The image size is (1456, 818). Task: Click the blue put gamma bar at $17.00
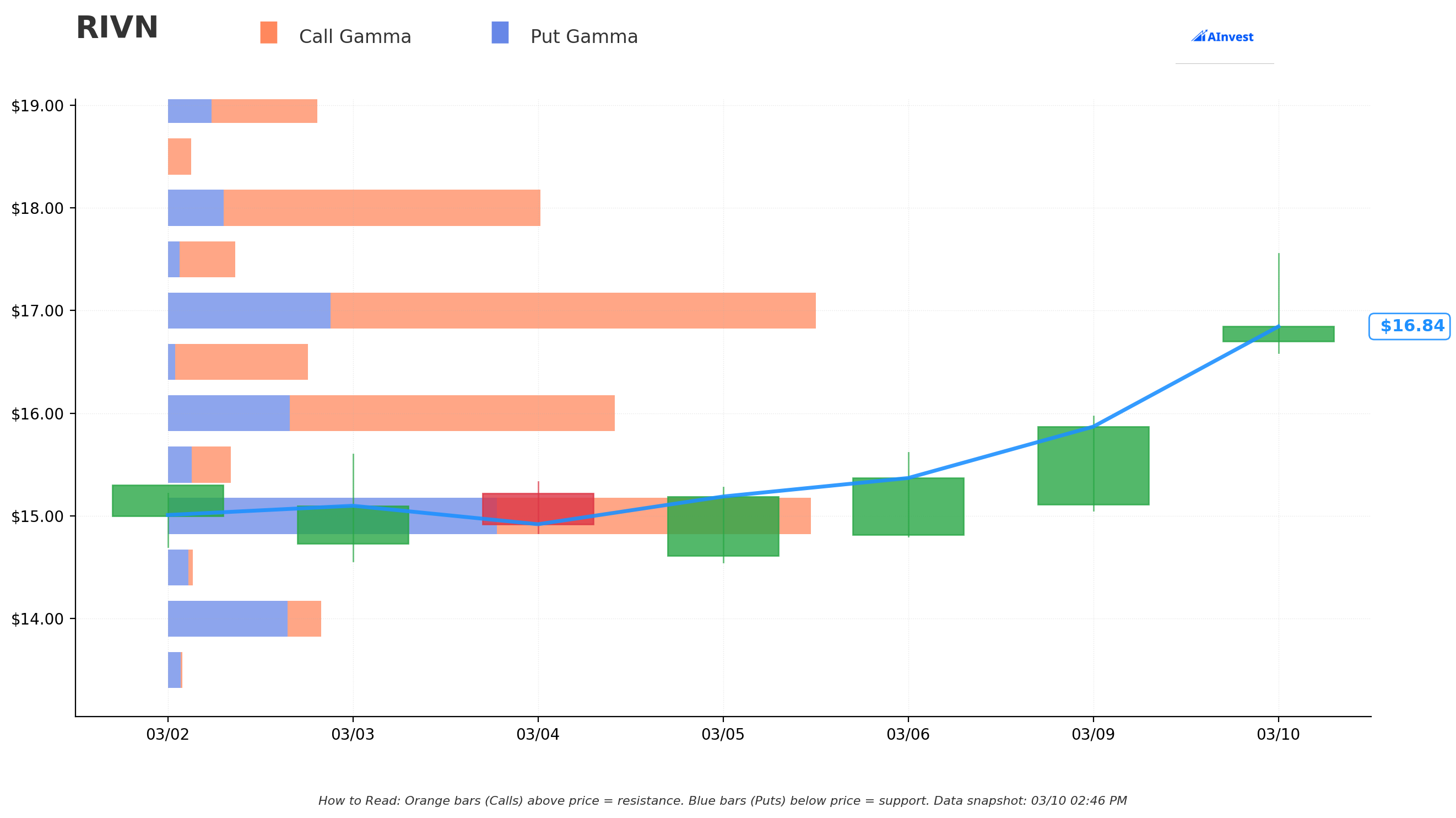coord(249,310)
